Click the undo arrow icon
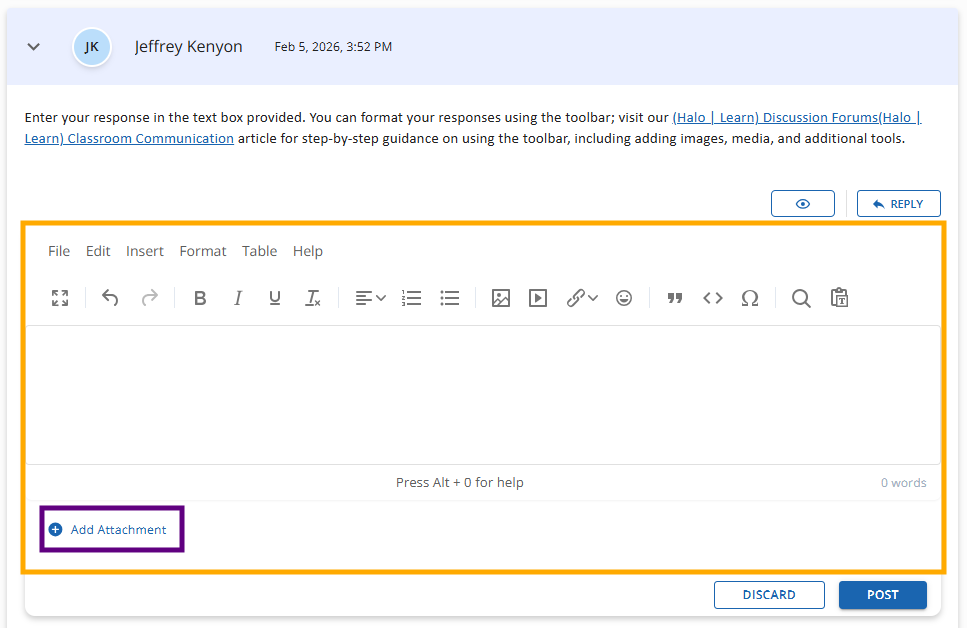Screen dimensions: 967x628 [x=110, y=298]
